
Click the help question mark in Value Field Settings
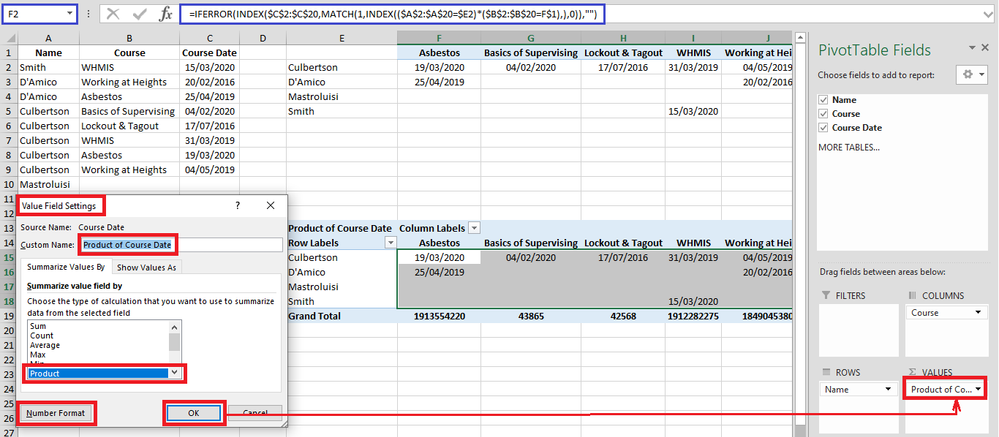(238, 205)
